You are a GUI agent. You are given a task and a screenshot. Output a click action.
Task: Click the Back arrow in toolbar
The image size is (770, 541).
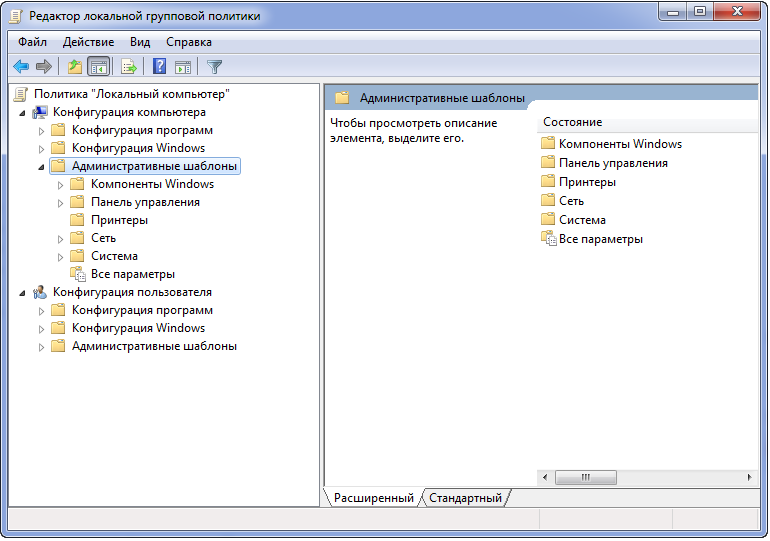tap(21, 67)
